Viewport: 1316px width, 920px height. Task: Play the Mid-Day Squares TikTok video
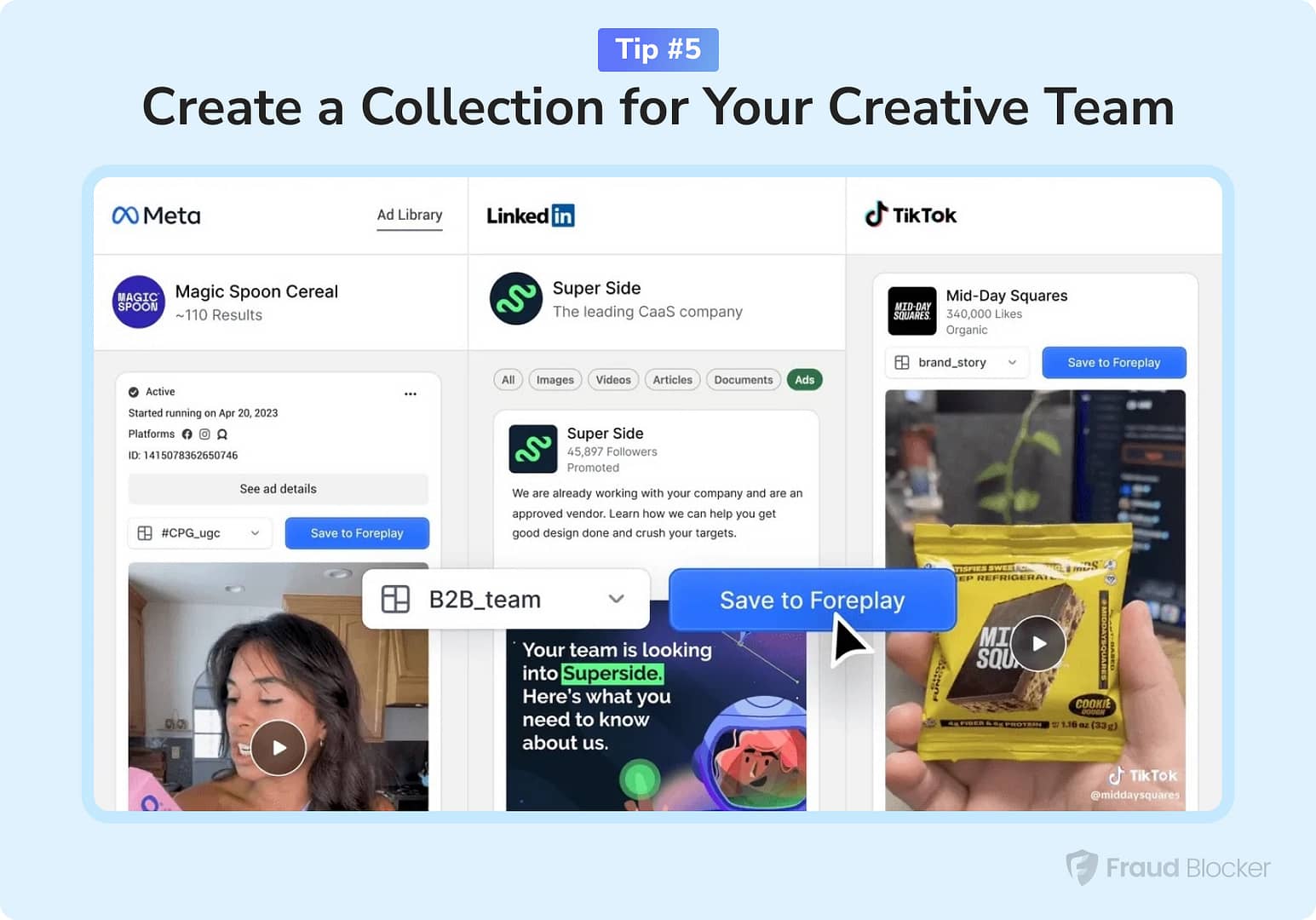[1038, 644]
